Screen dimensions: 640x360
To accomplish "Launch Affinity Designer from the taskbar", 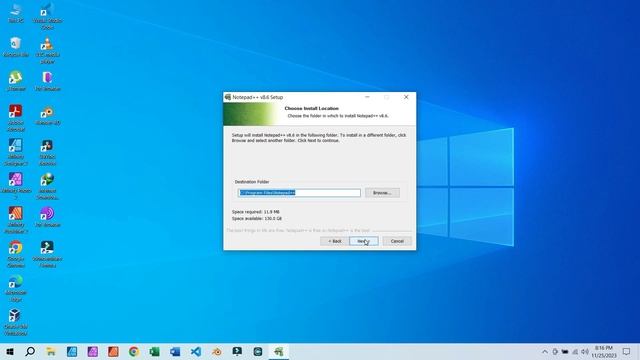I will 72,351.
